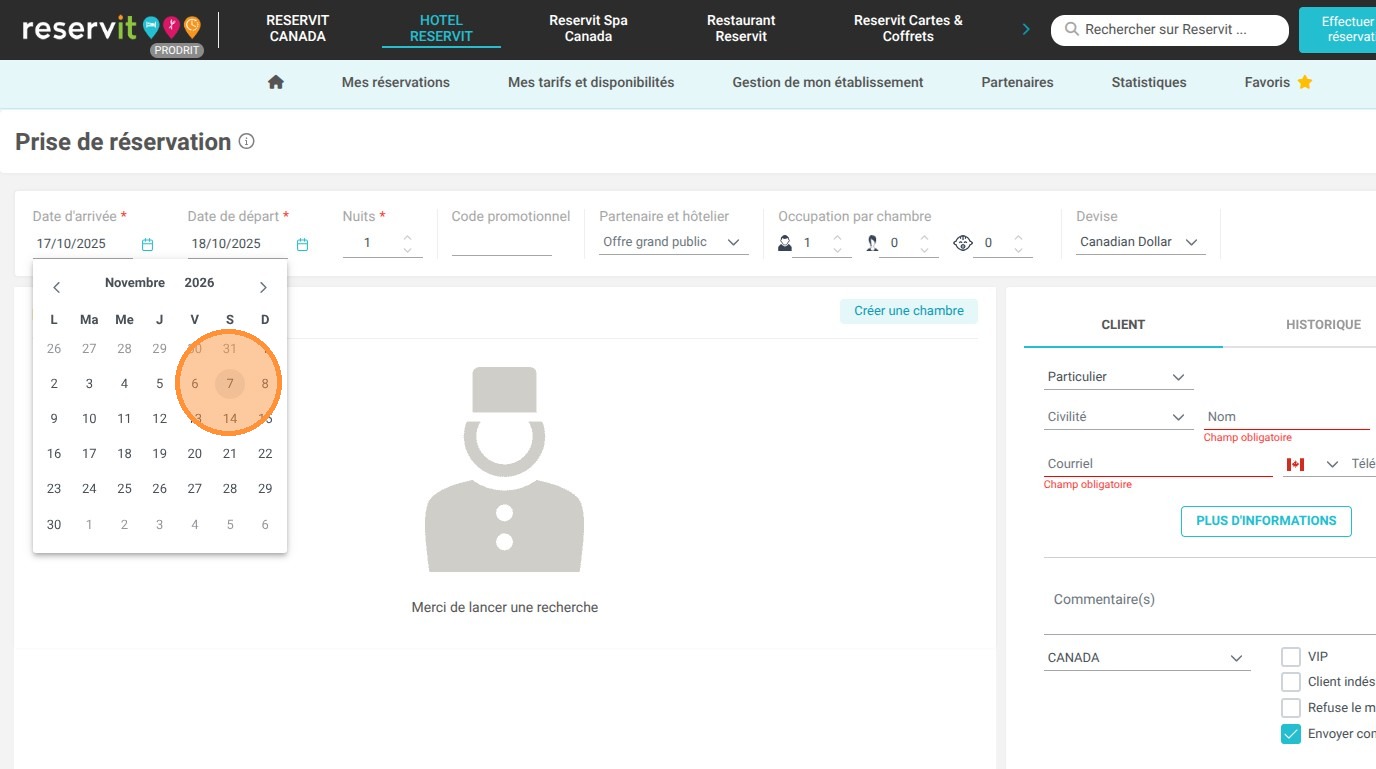This screenshot has width=1376, height=769.
Task: Open arrival date calendar icon
Action: 147,244
